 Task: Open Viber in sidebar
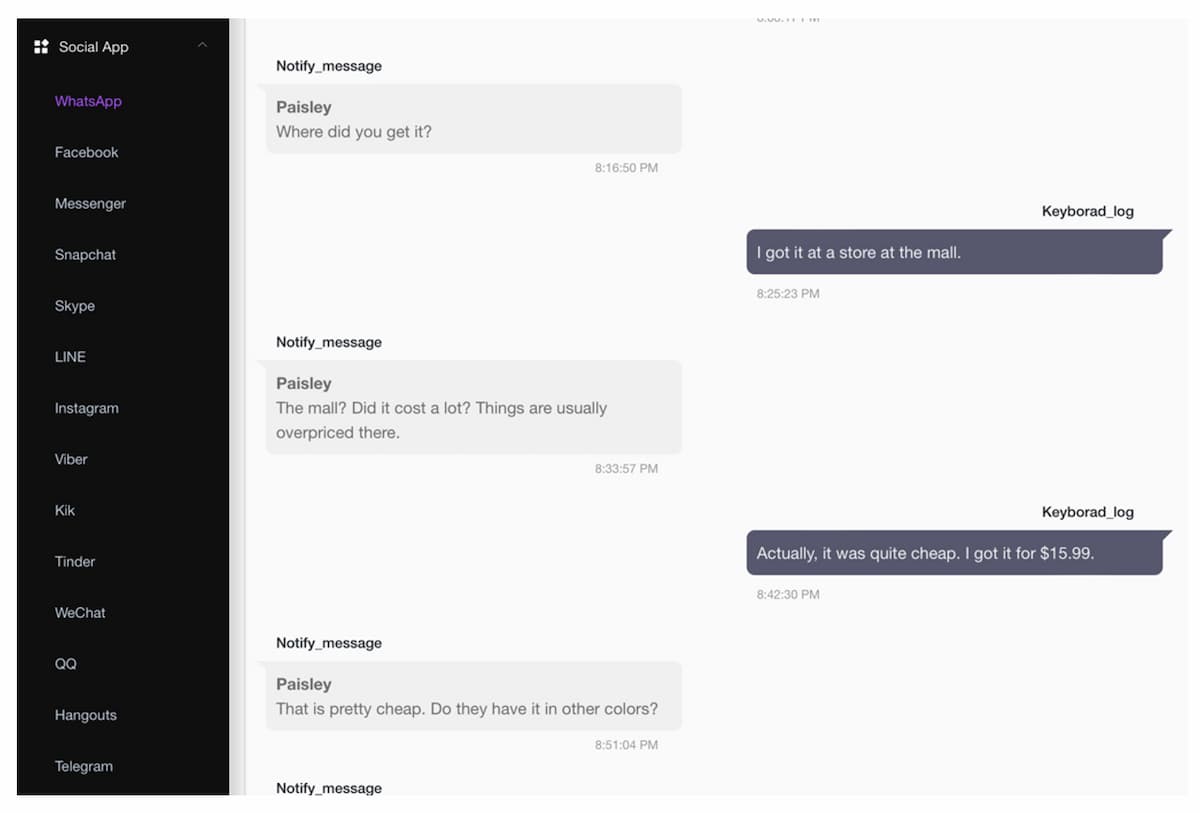71,459
